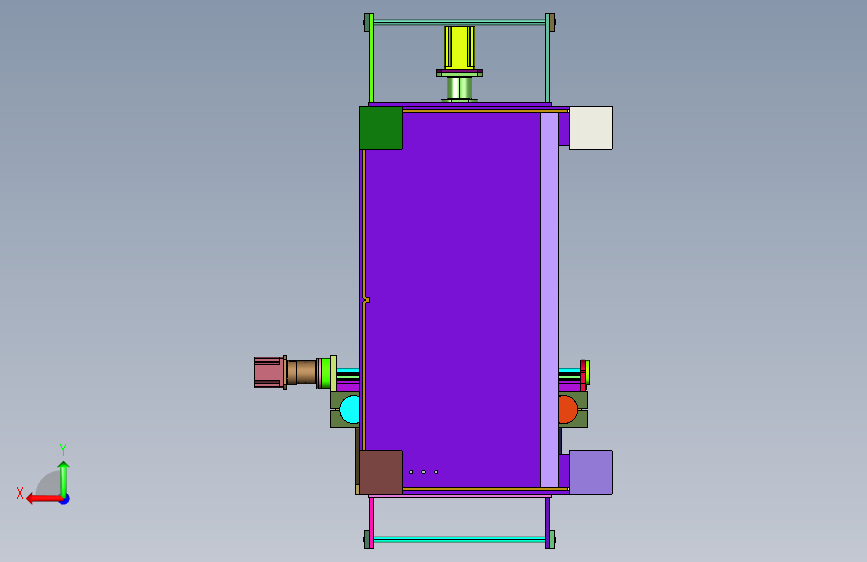The width and height of the screenshot is (867, 562).
Task: Select the orange circular shaft end
Action: (x=567, y=409)
